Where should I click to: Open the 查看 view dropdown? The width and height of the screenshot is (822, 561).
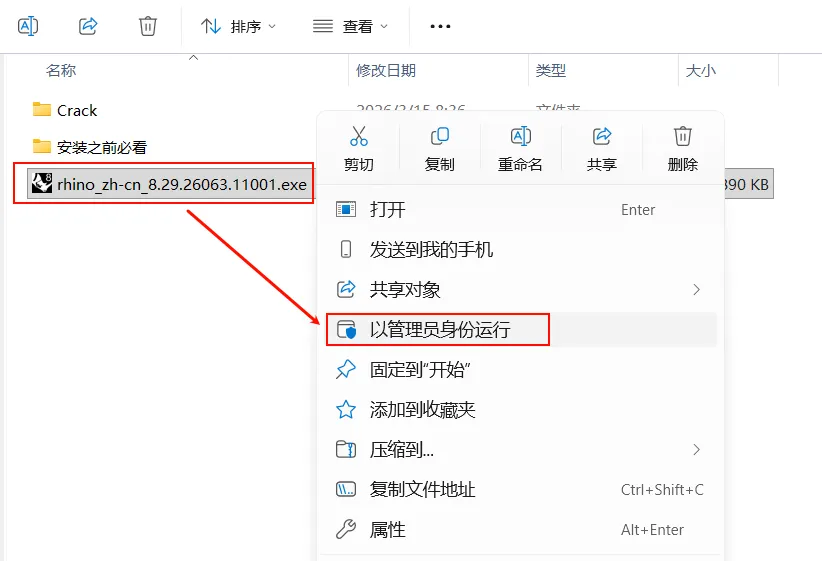pyautogui.click(x=350, y=26)
